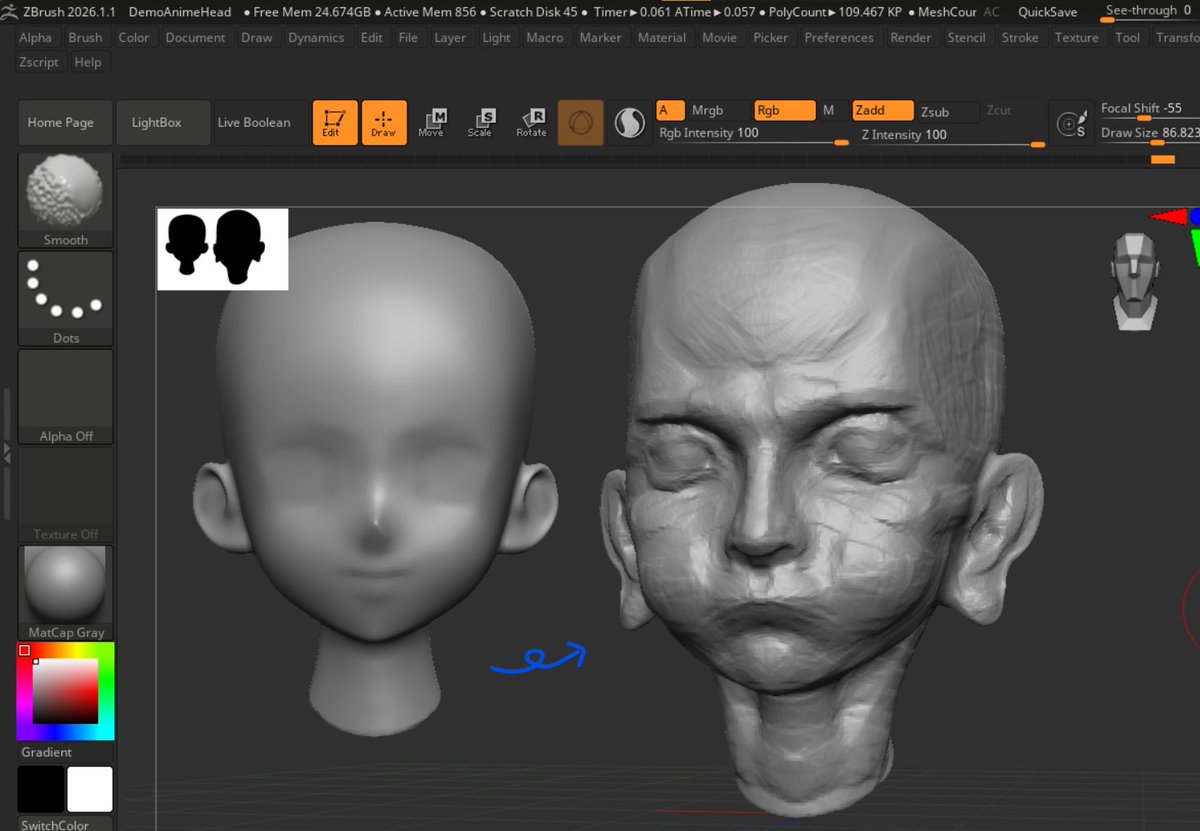Open the Stencil menu
The height and width of the screenshot is (831, 1200).
(967, 38)
